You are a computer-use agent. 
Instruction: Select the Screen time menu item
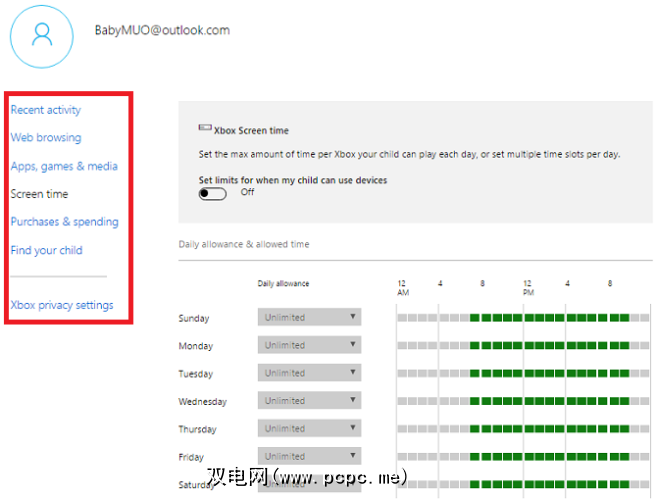click(x=39, y=194)
